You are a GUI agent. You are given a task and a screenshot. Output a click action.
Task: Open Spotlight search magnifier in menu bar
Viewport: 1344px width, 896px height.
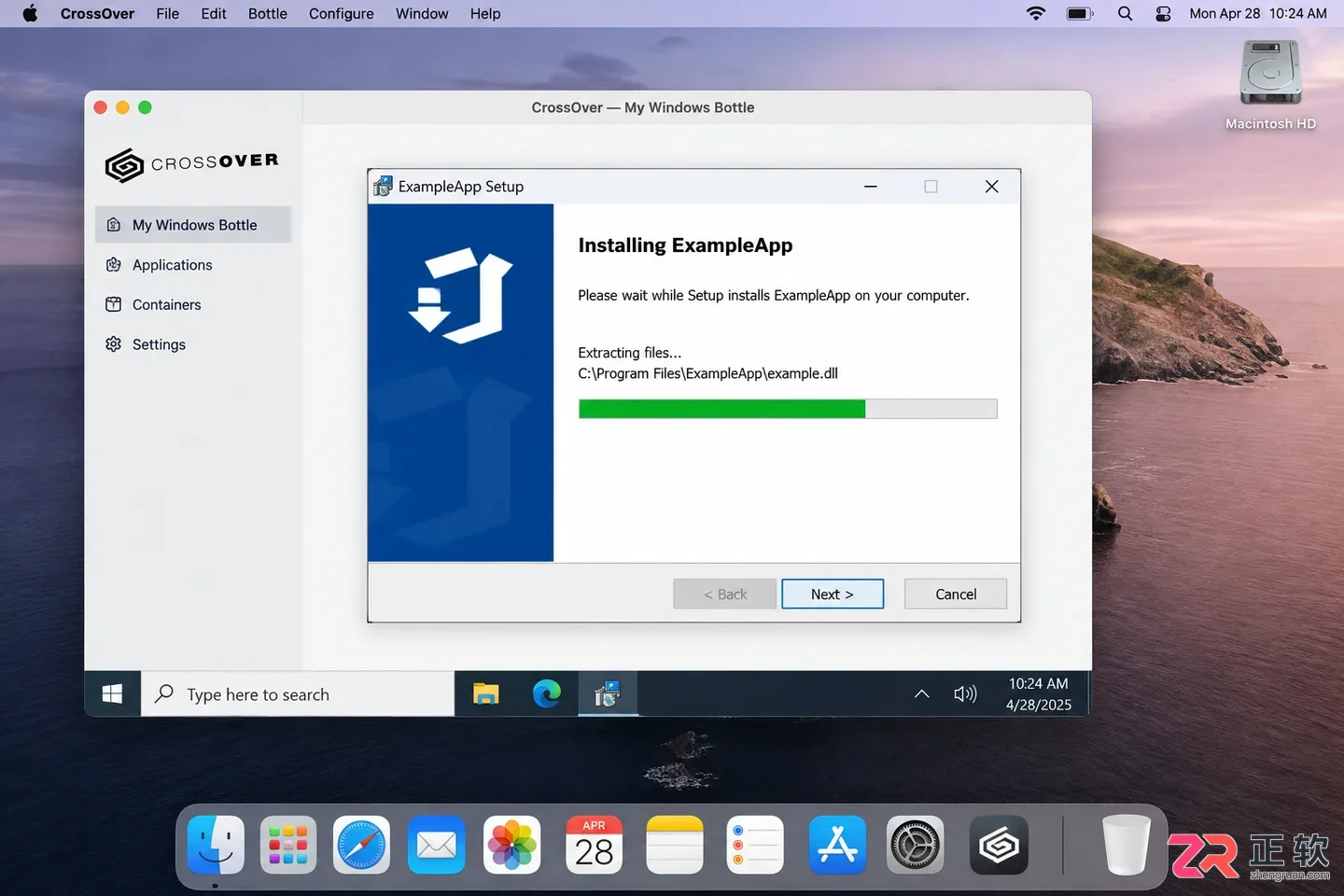1126,14
